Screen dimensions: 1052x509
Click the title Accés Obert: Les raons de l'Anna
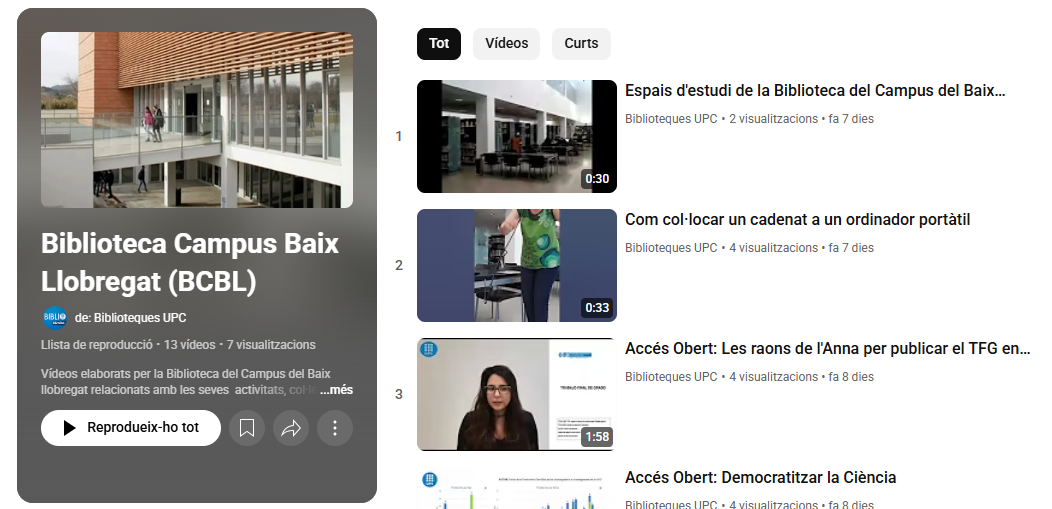(826, 349)
